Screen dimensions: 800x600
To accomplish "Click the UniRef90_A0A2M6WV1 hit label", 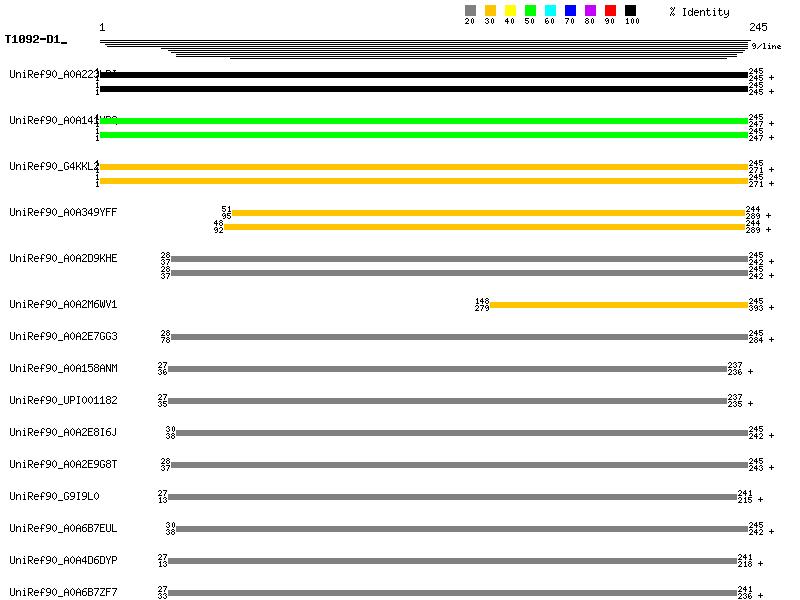I will point(63,304).
